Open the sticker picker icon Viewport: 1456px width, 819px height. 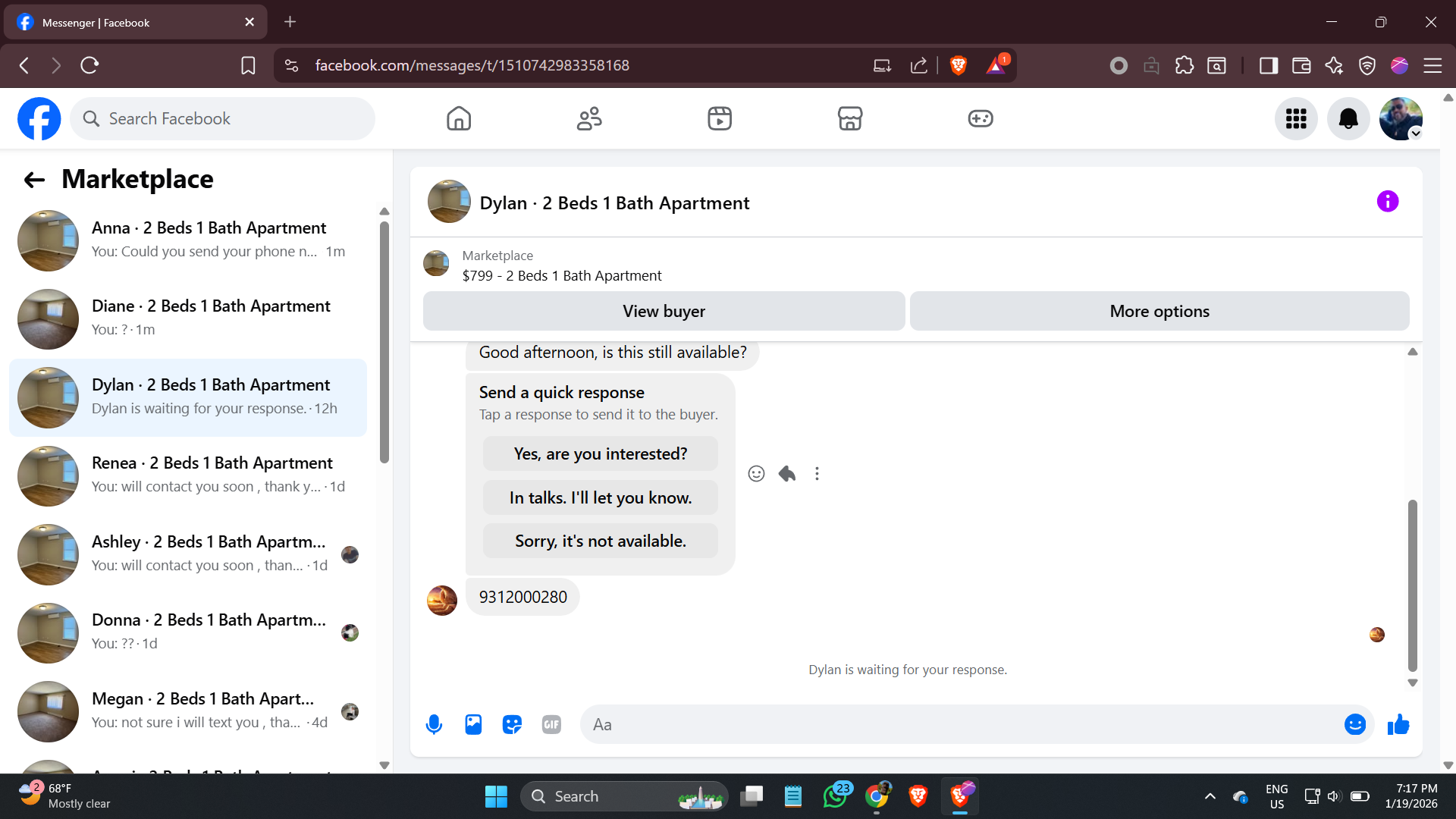point(513,724)
